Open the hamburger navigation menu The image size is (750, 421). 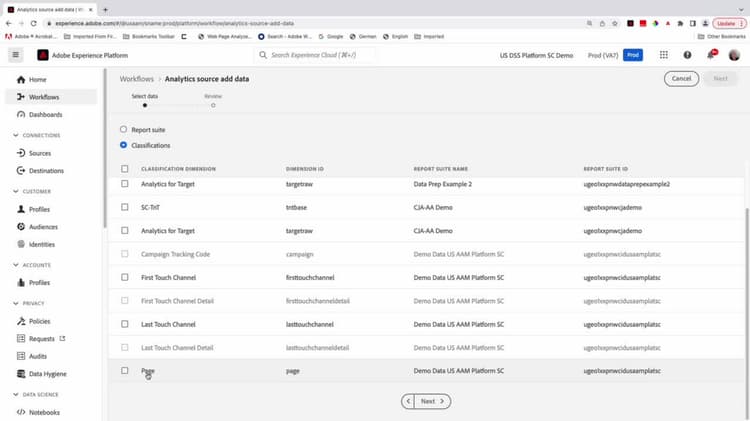click(x=15, y=55)
